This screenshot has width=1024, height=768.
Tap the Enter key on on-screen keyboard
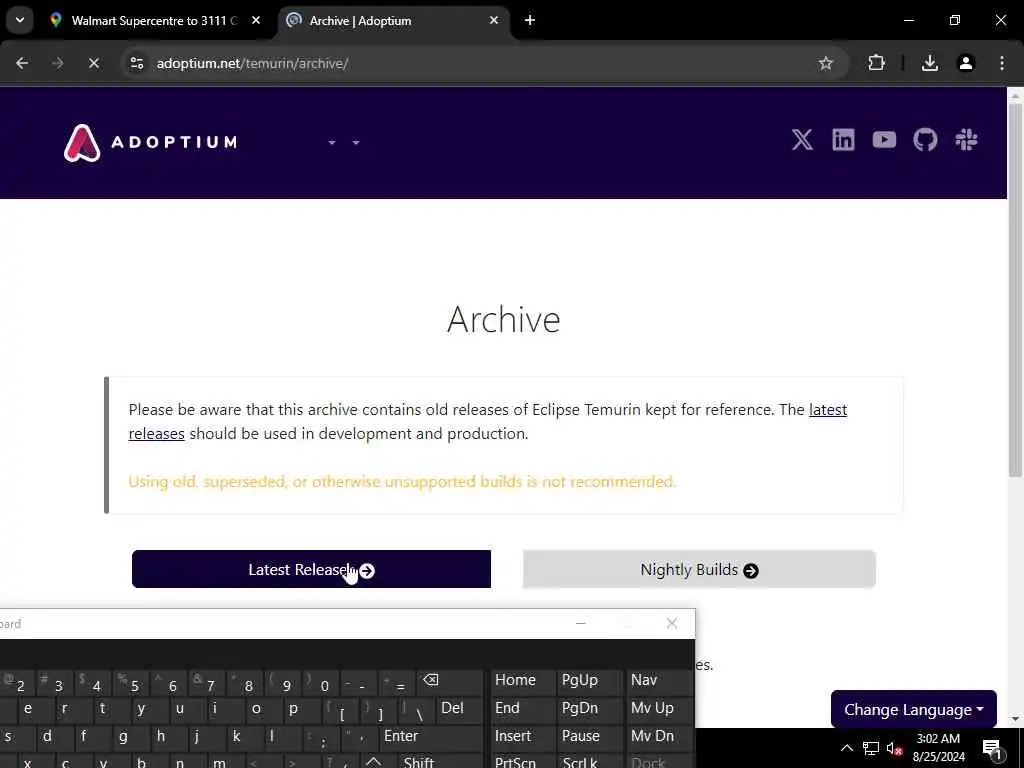point(431,737)
